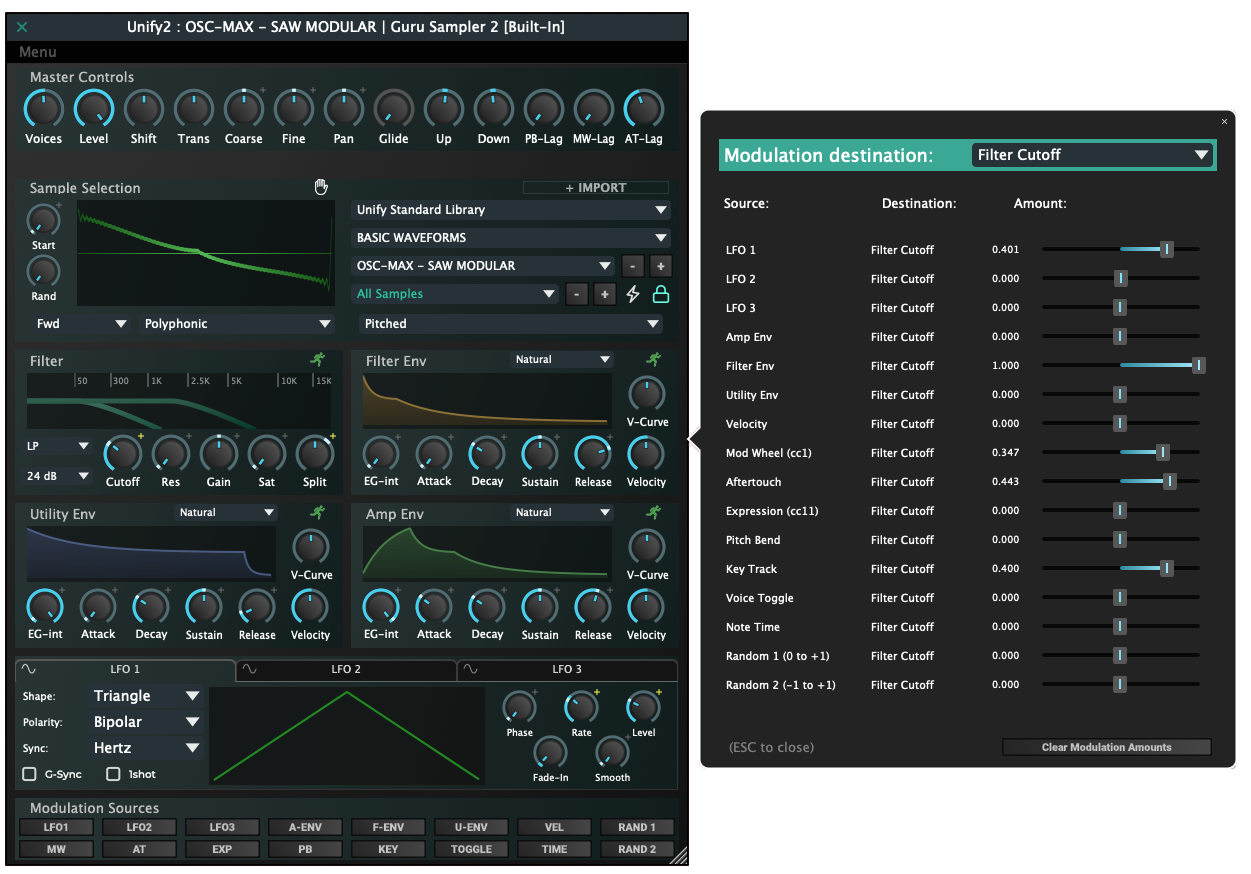Click the Rand knob in Sample Selection
This screenshot has height=874, width=1251.
coord(43,272)
